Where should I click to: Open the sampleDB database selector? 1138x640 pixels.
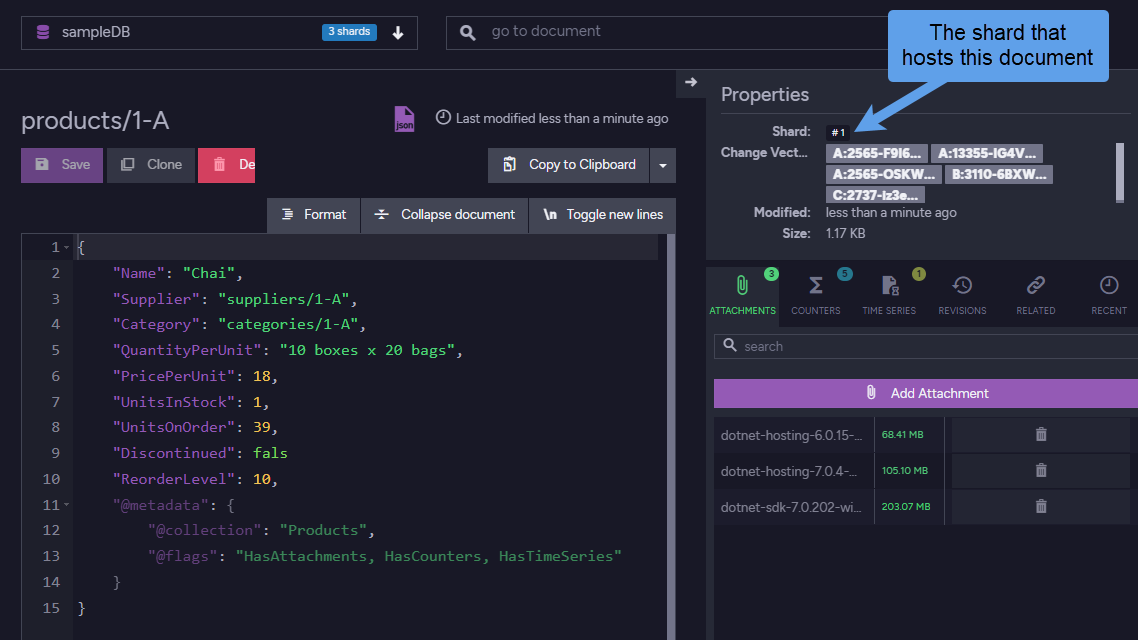tap(219, 33)
